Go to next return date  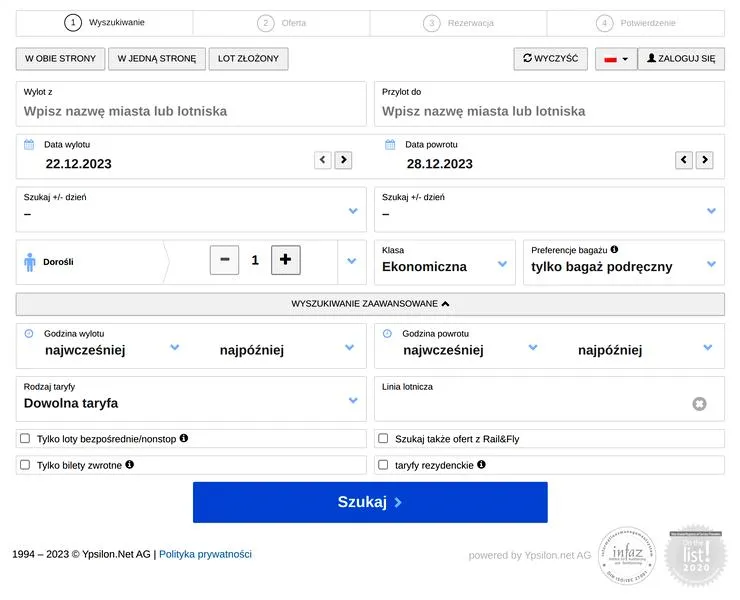tap(705, 160)
